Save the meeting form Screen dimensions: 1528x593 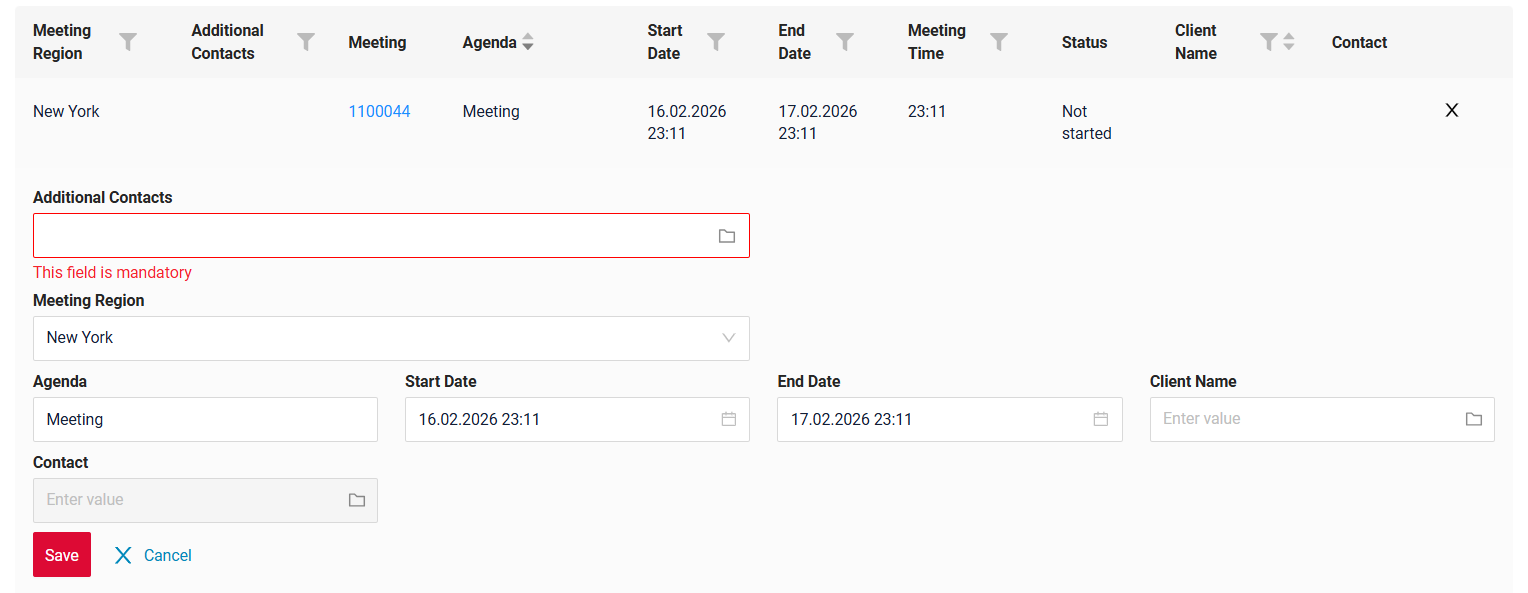[x=62, y=555]
